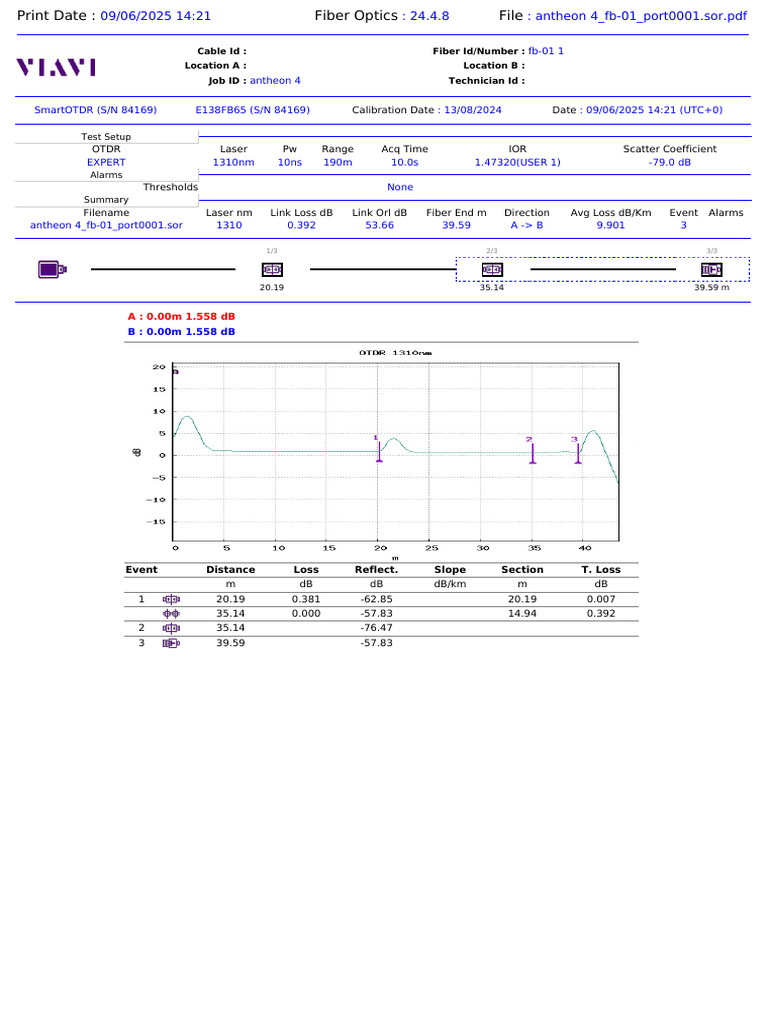Click the acquisition time 10.0s
768x1024 pixels.
pos(405,162)
